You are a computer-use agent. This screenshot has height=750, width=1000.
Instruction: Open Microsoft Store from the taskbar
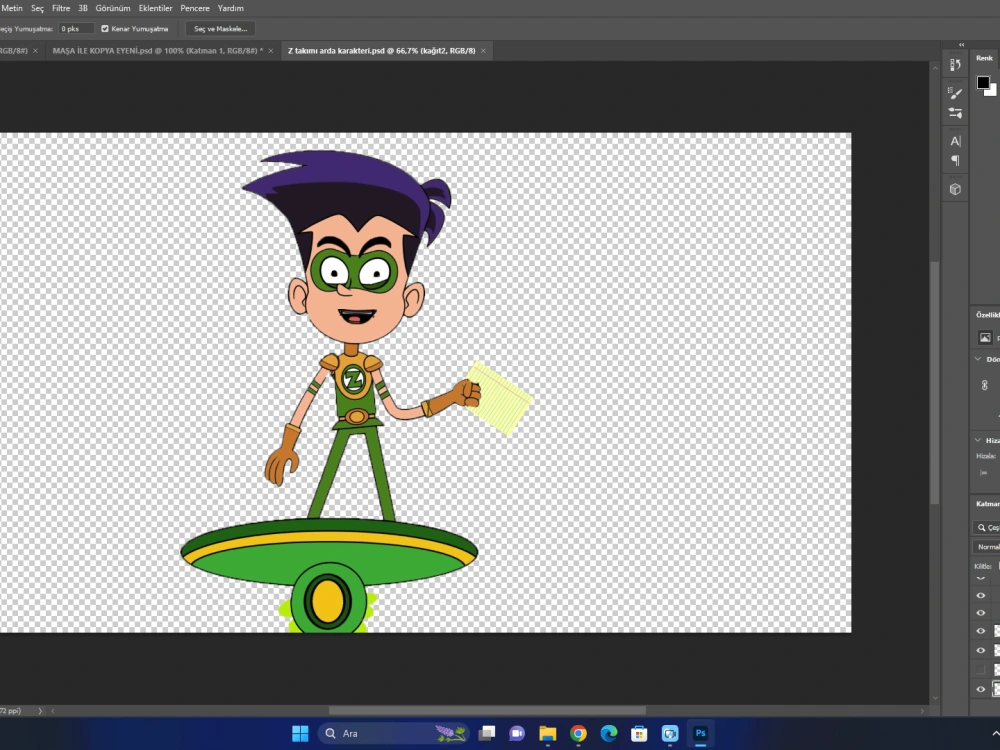pos(639,733)
